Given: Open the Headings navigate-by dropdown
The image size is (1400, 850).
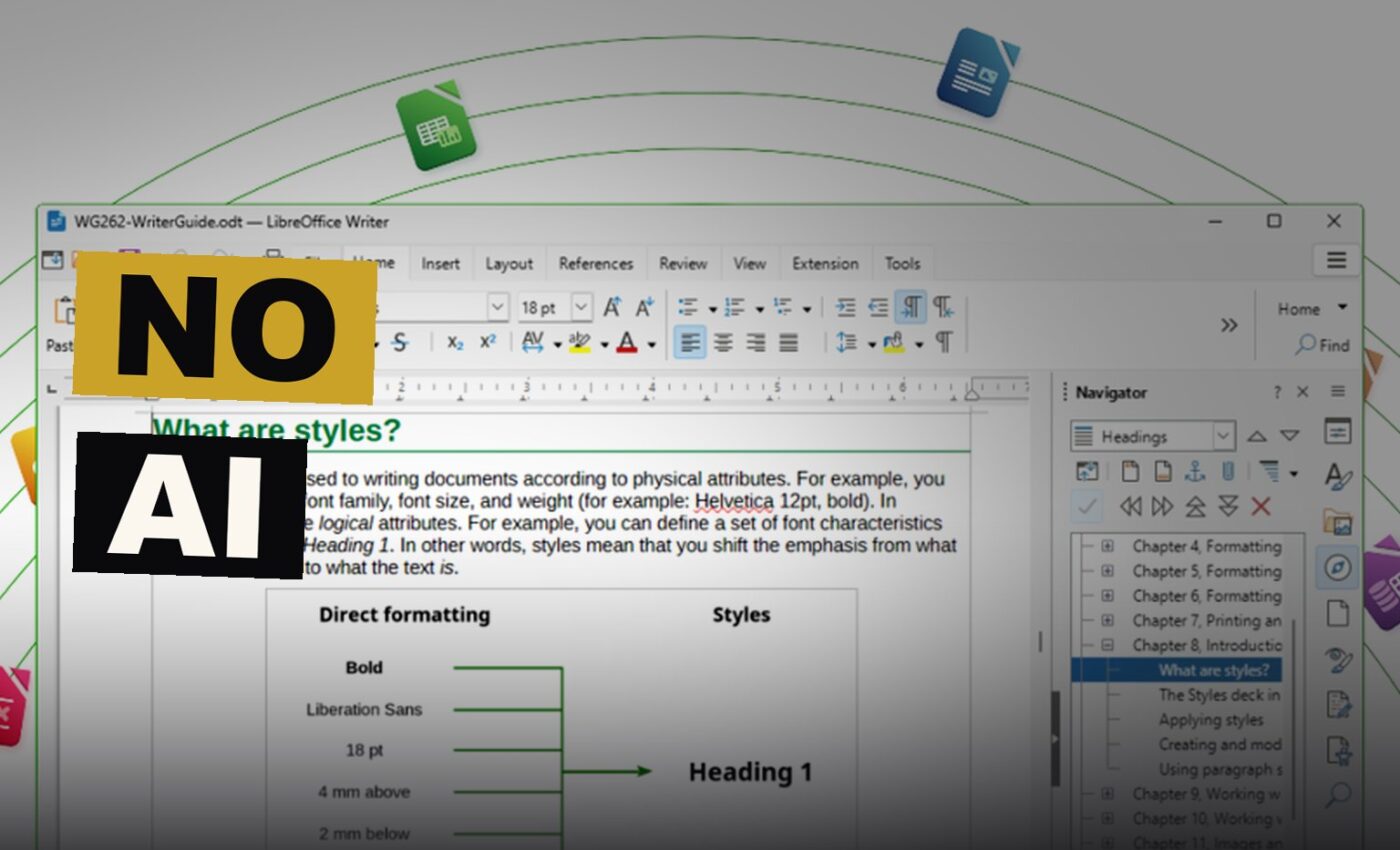Looking at the screenshot, I should (x=1153, y=437).
